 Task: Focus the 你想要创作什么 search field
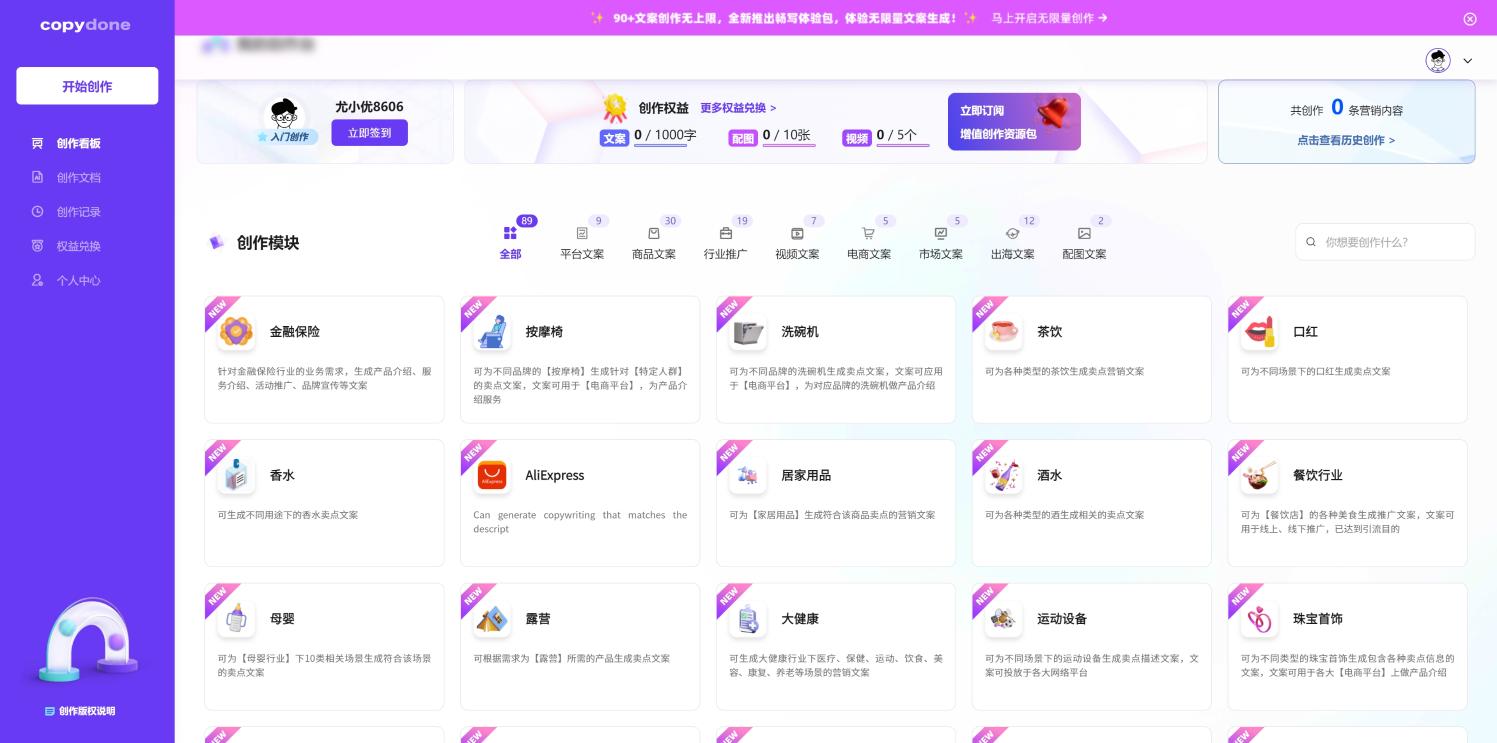pos(1385,242)
